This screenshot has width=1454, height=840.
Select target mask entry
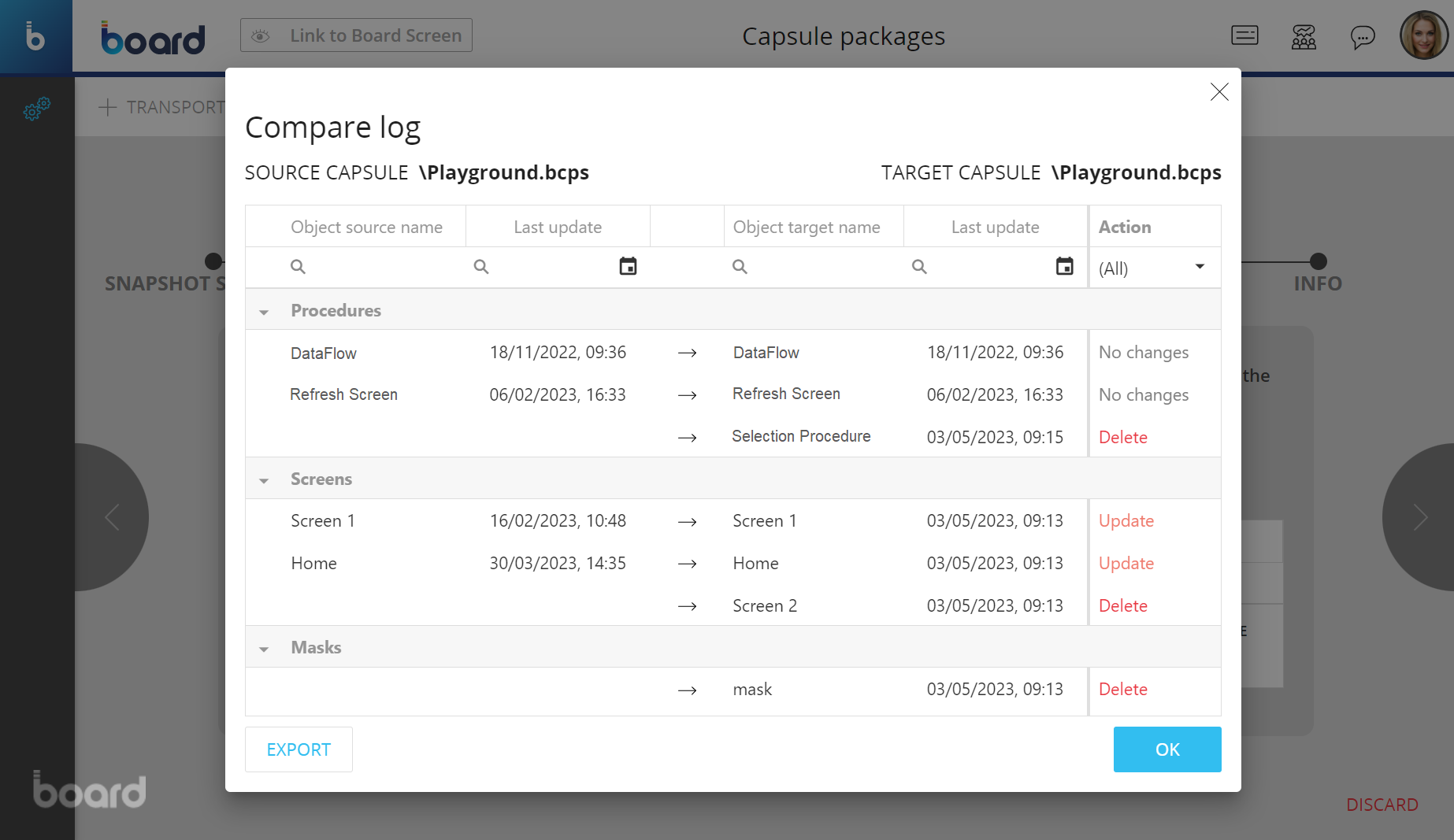tap(752, 689)
